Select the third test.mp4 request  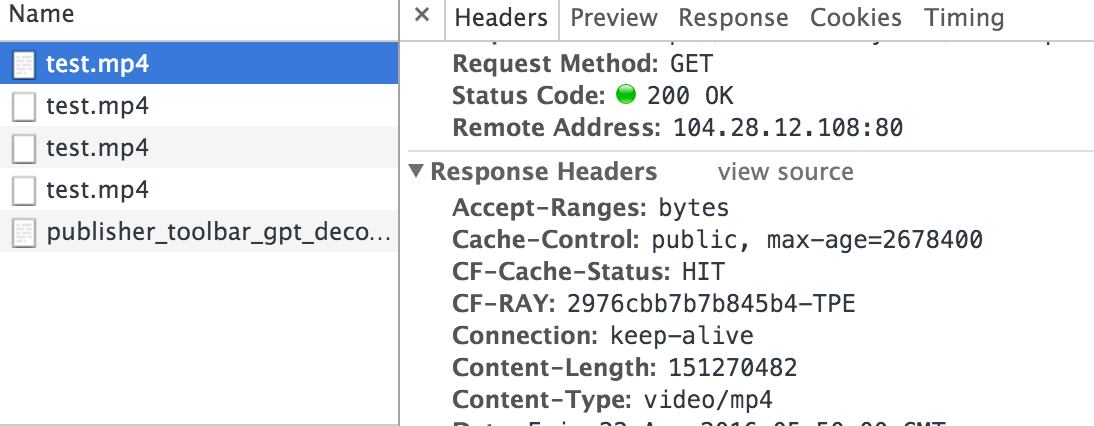199,148
